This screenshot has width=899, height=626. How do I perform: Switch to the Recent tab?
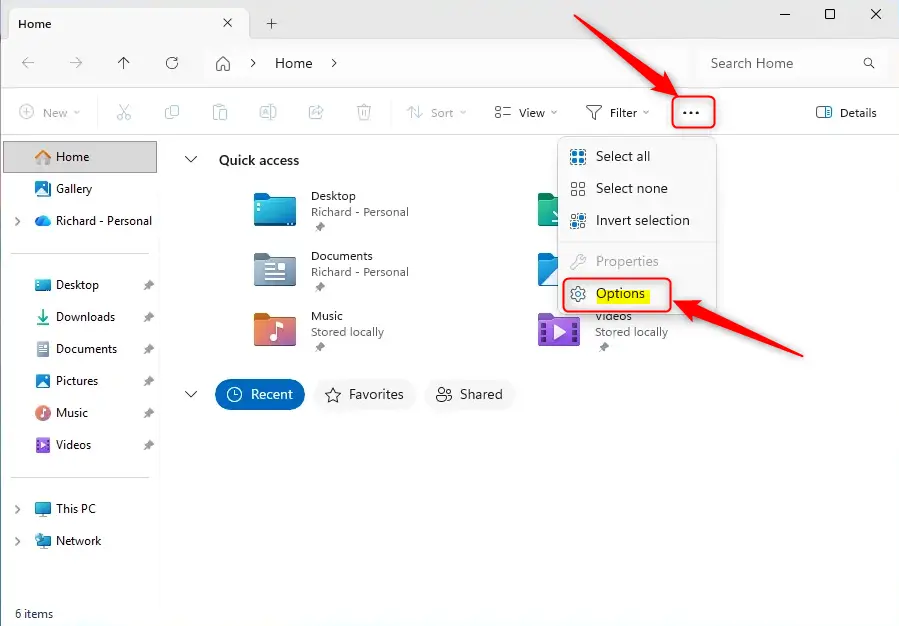[260, 394]
